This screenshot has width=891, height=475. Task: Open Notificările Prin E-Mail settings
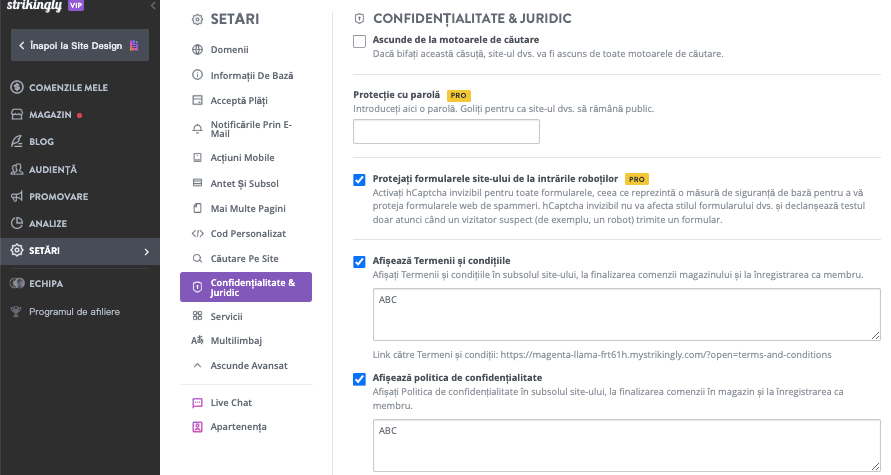point(251,129)
